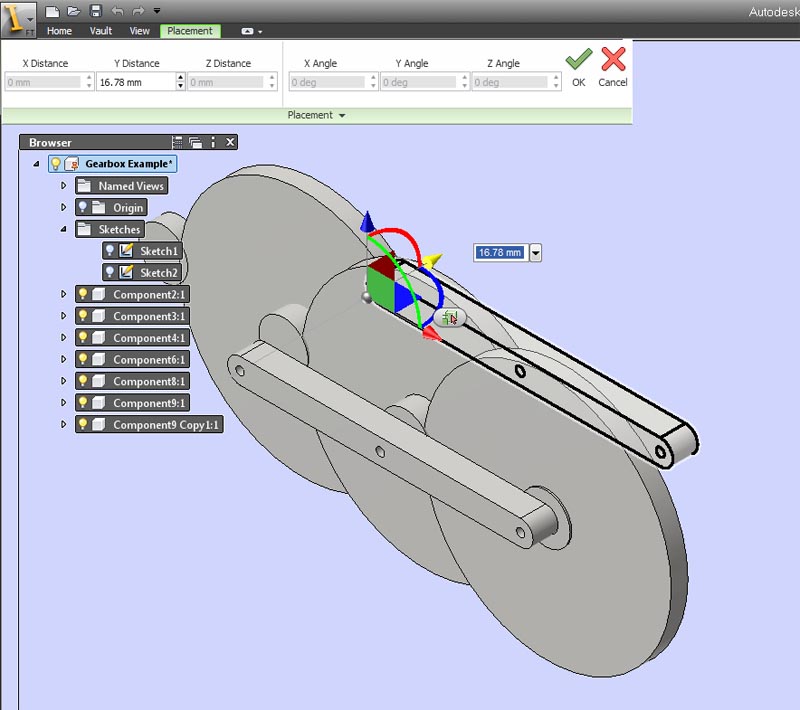
Task: Switch to the Home ribbon tab
Action: pos(59,31)
